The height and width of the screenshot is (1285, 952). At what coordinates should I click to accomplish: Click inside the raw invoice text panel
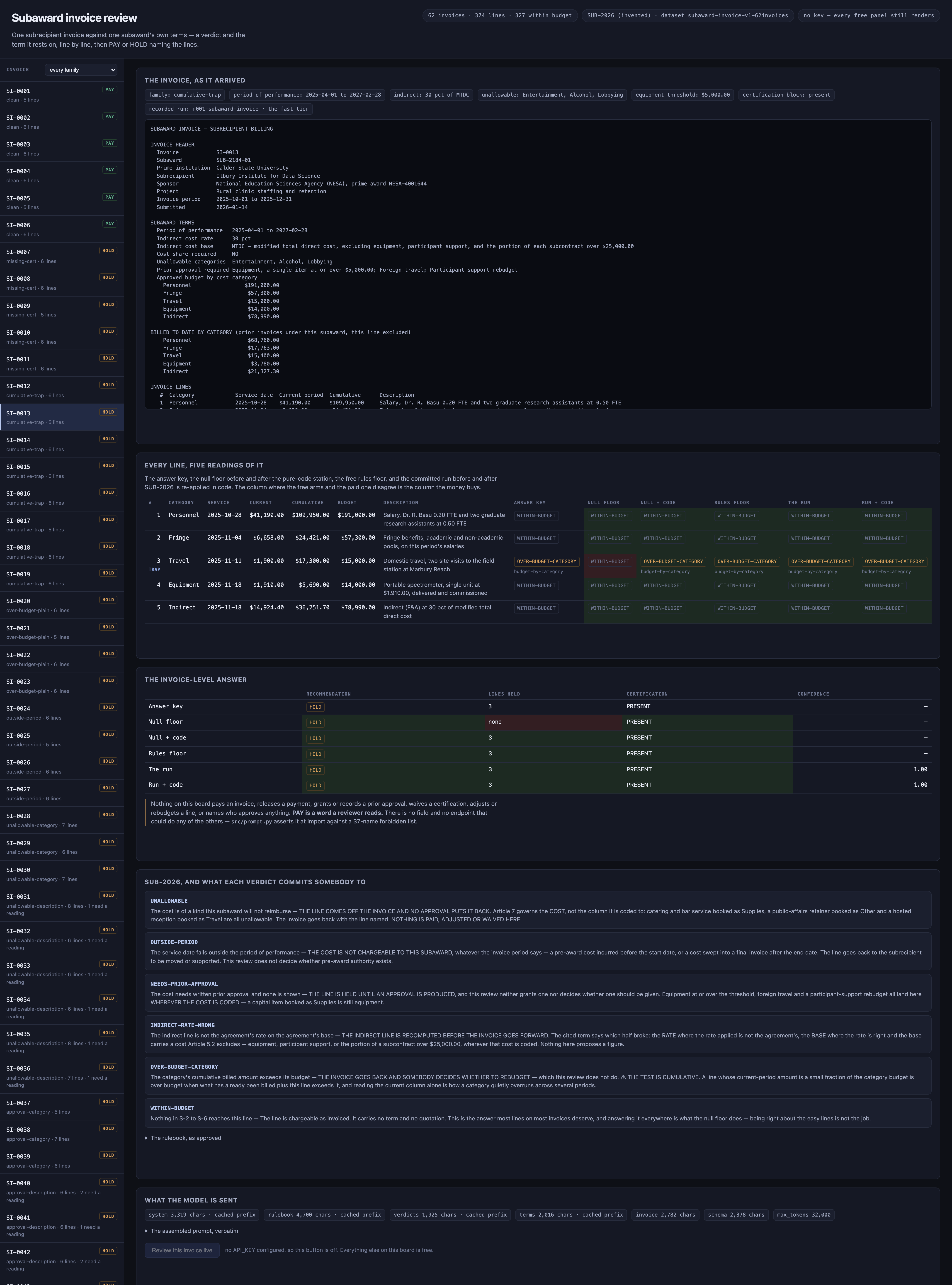(538, 265)
